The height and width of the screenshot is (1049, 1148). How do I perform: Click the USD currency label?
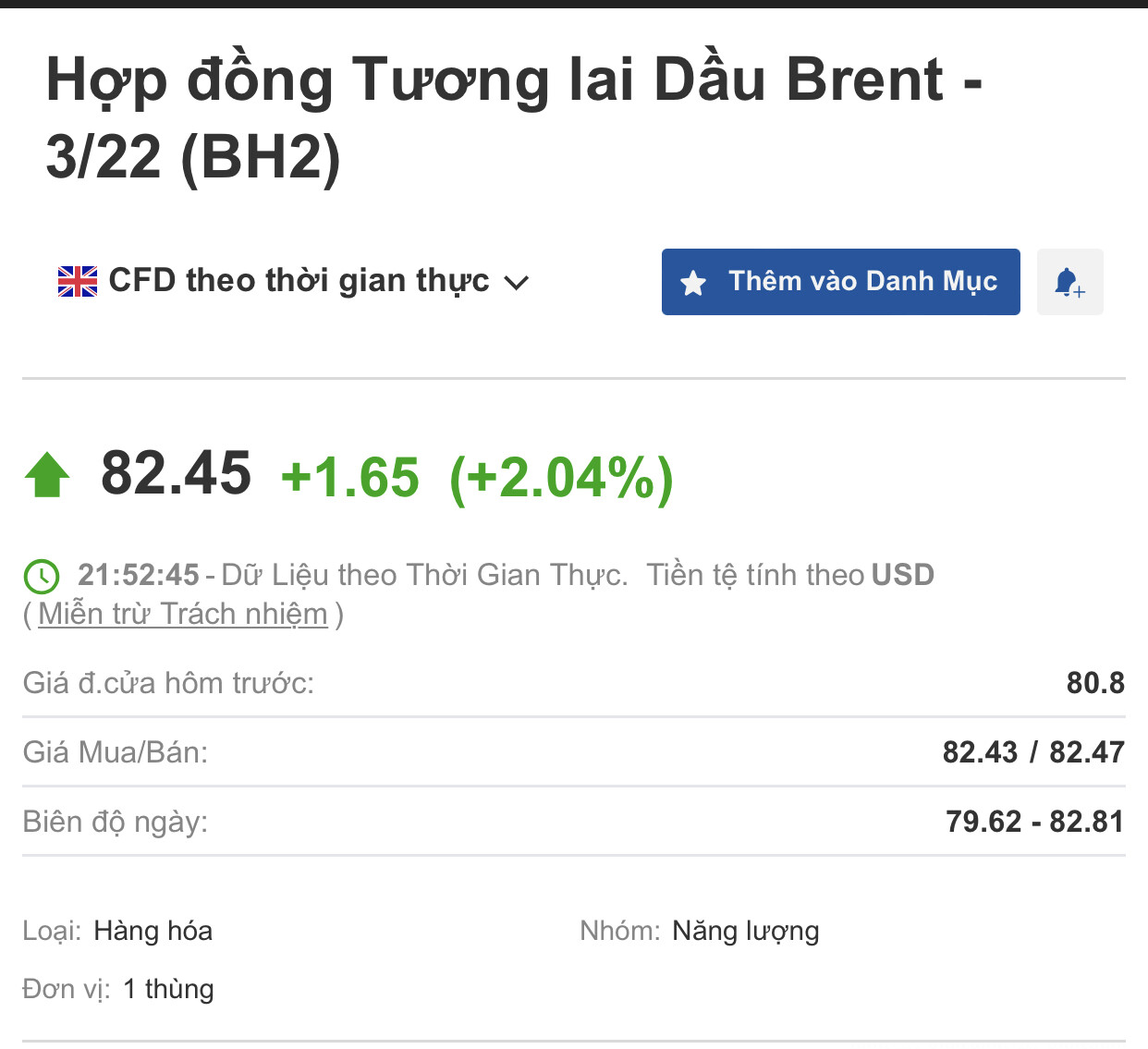coord(902,575)
